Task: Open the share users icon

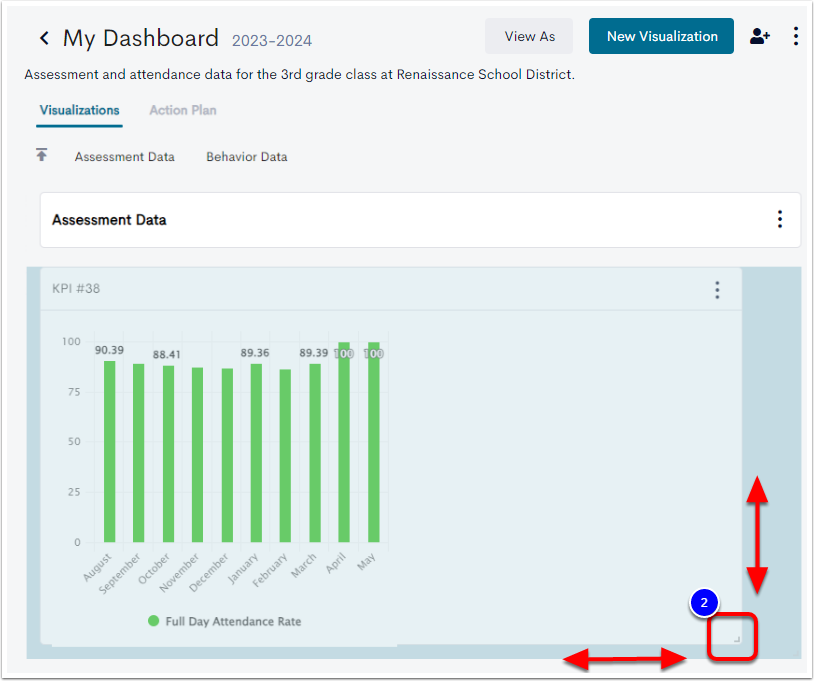Action: click(x=759, y=36)
